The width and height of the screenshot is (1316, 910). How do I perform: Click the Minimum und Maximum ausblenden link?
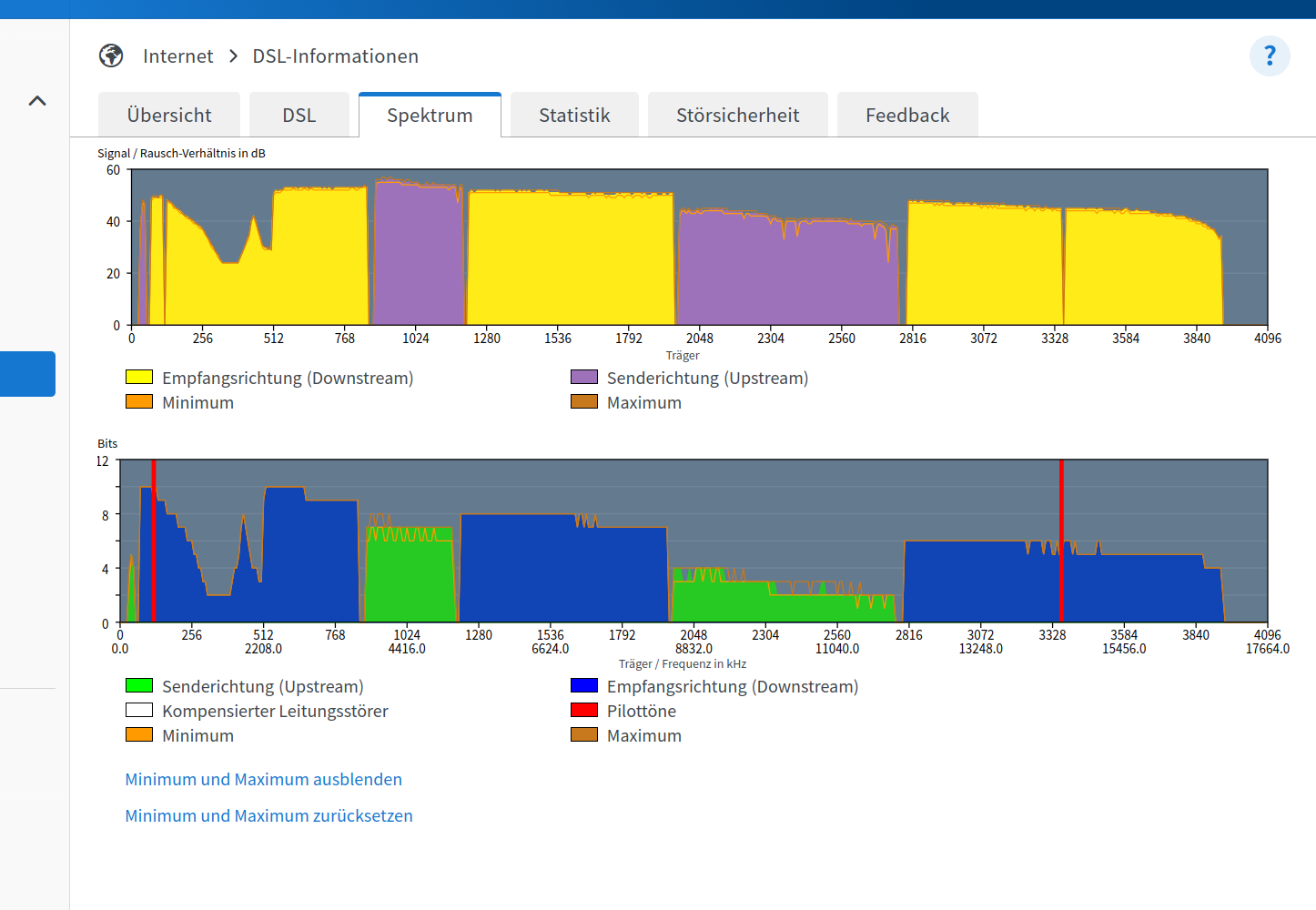tap(263, 779)
